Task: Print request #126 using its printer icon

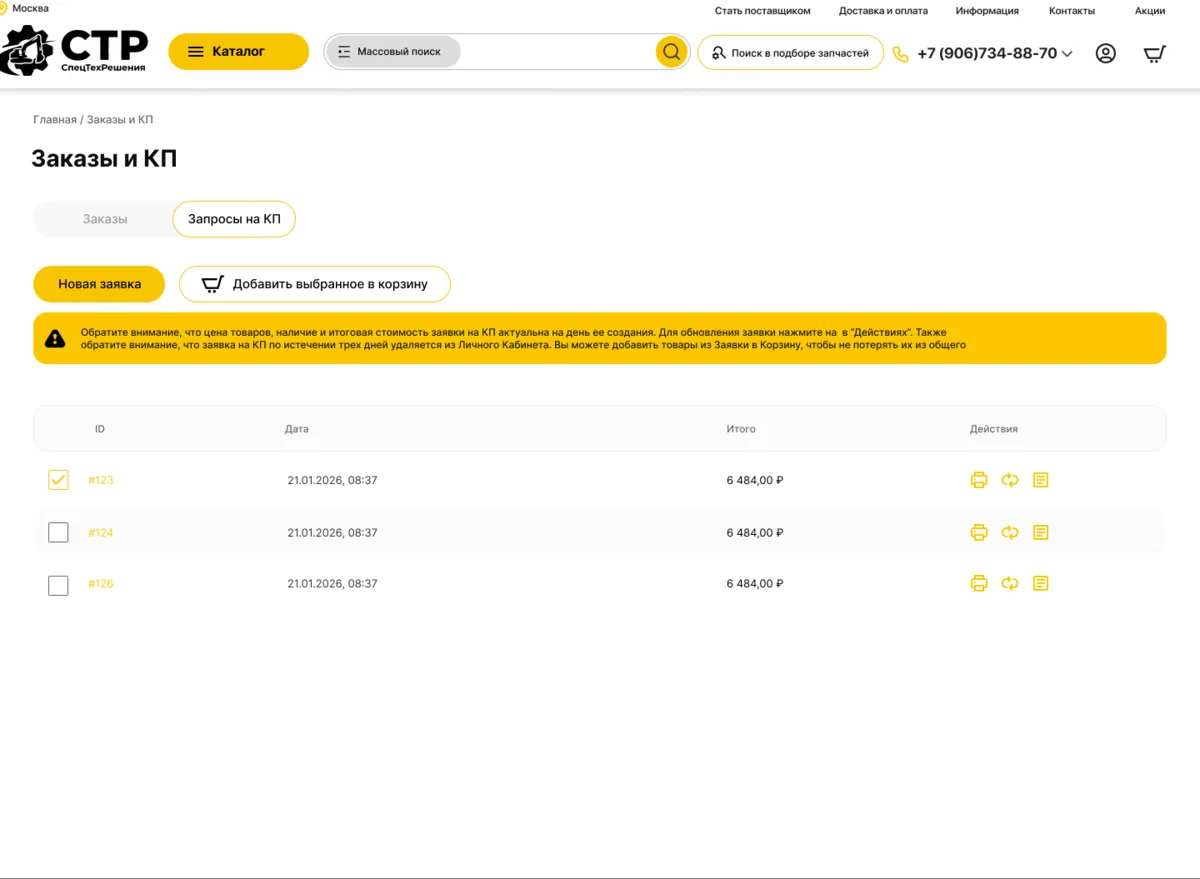Action: pos(979,583)
